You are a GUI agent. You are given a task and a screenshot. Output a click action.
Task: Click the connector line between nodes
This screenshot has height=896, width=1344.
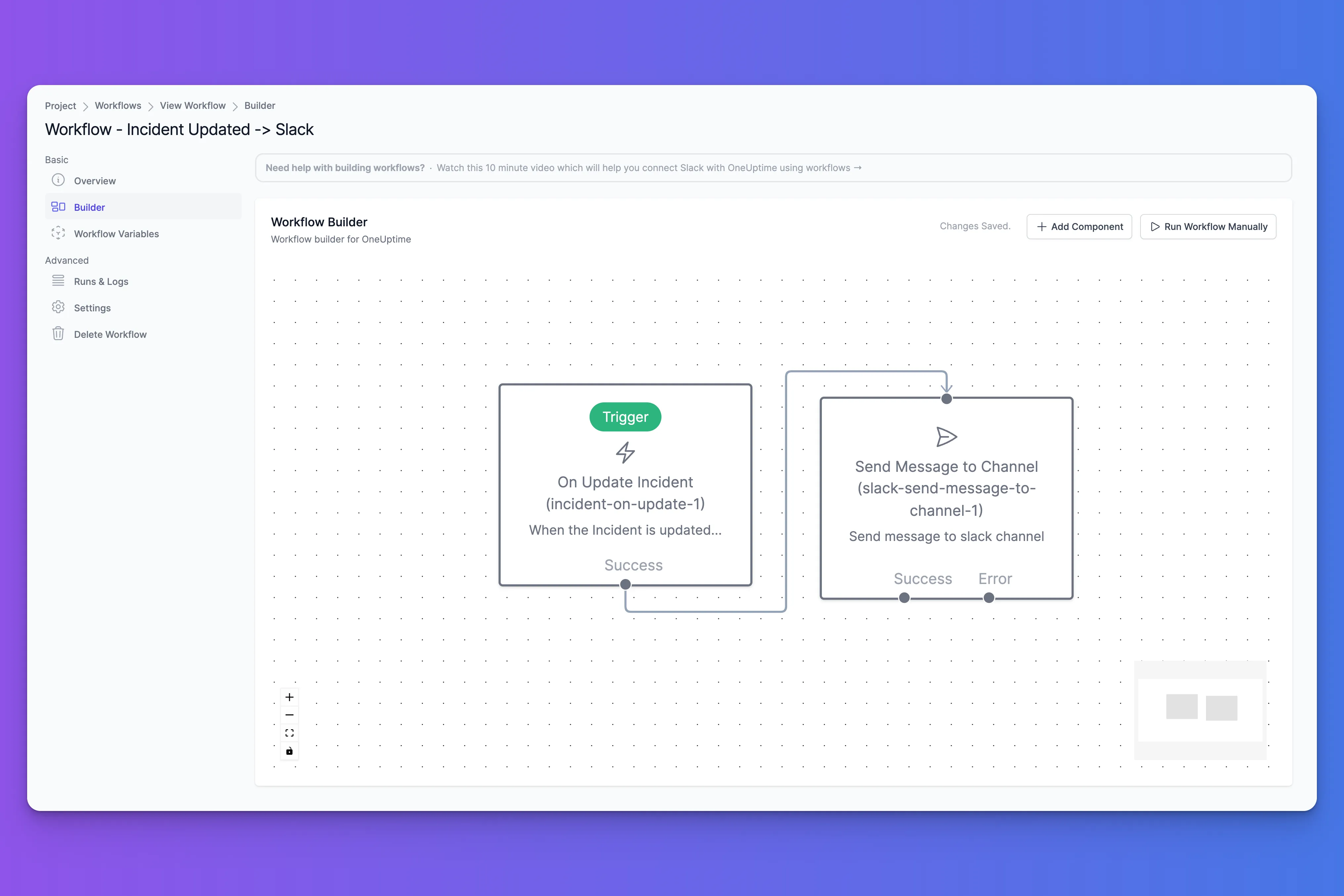pos(786,491)
